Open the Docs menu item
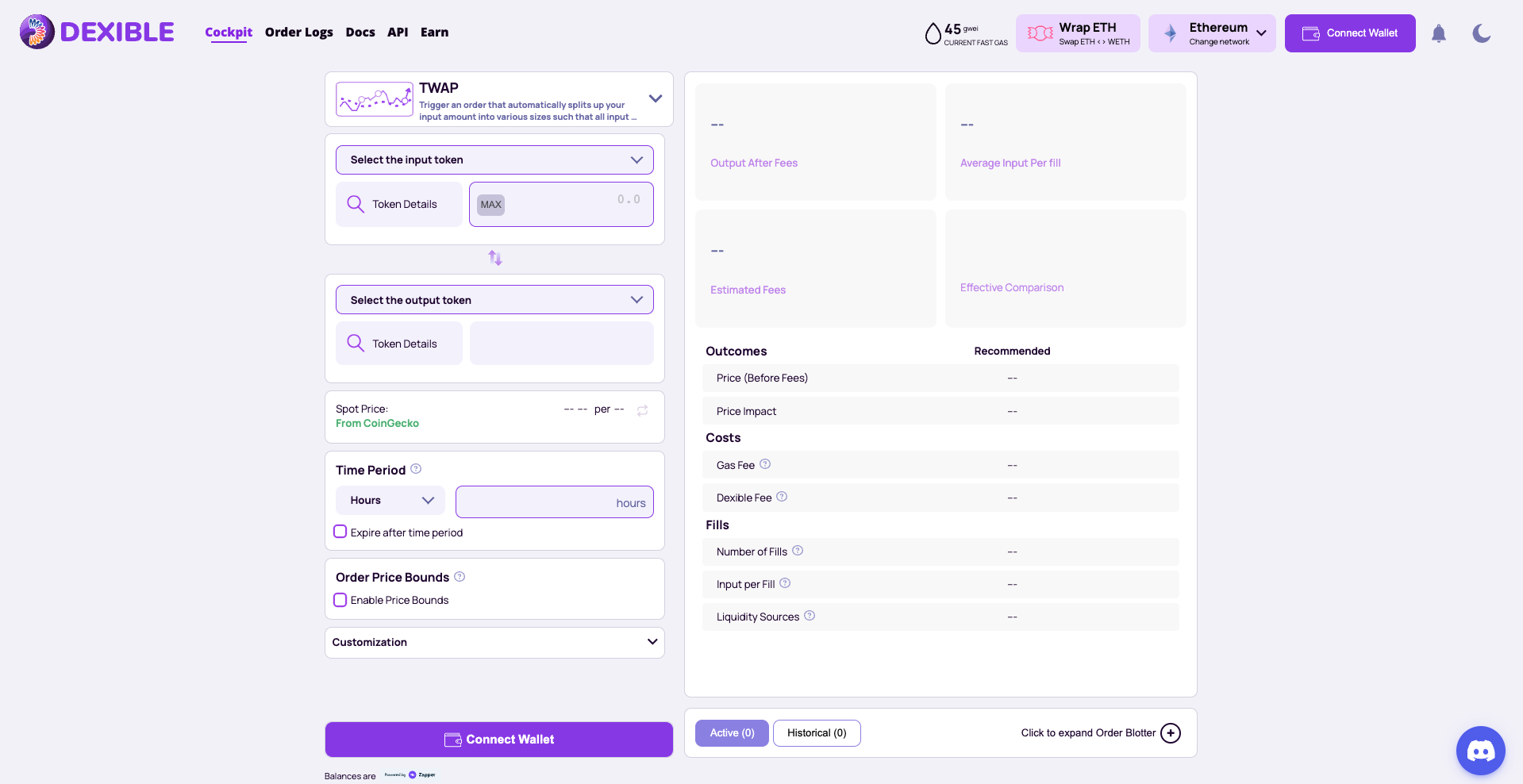This screenshot has width=1523, height=784. click(x=360, y=33)
